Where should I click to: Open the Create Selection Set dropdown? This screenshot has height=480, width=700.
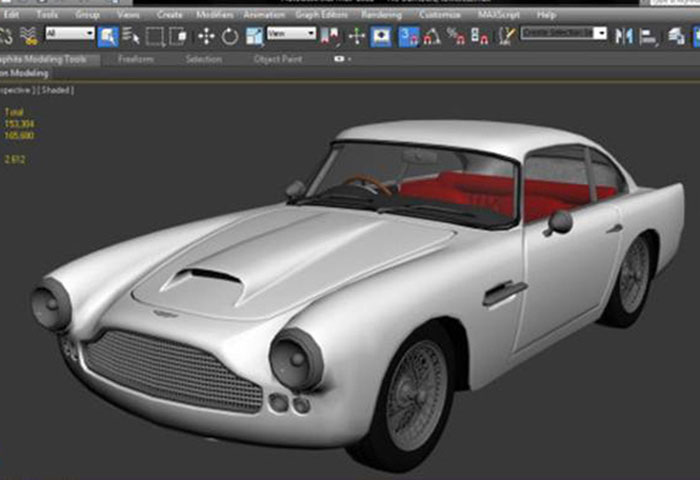click(564, 33)
